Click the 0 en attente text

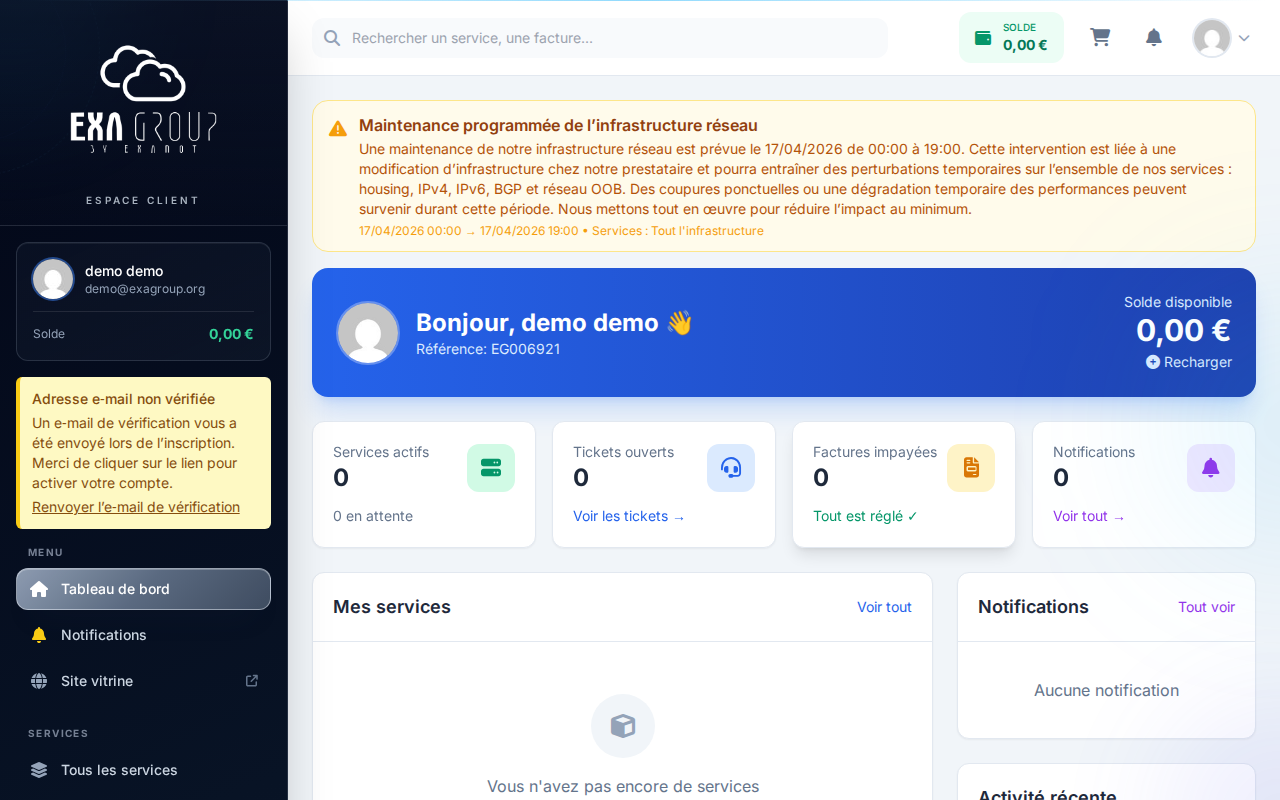pyautogui.click(x=373, y=516)
